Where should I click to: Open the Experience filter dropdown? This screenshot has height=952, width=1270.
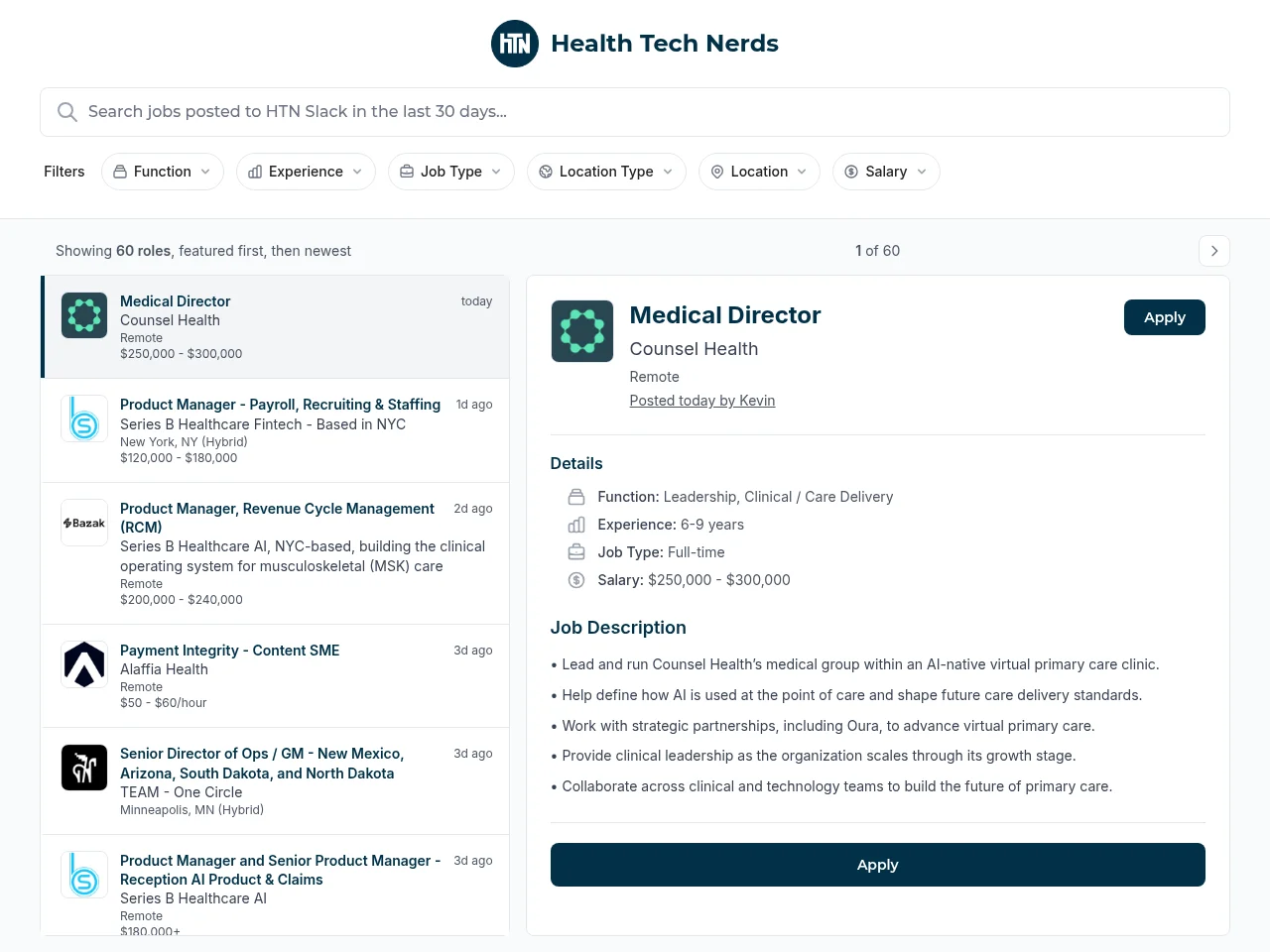[x=306, y=172]
